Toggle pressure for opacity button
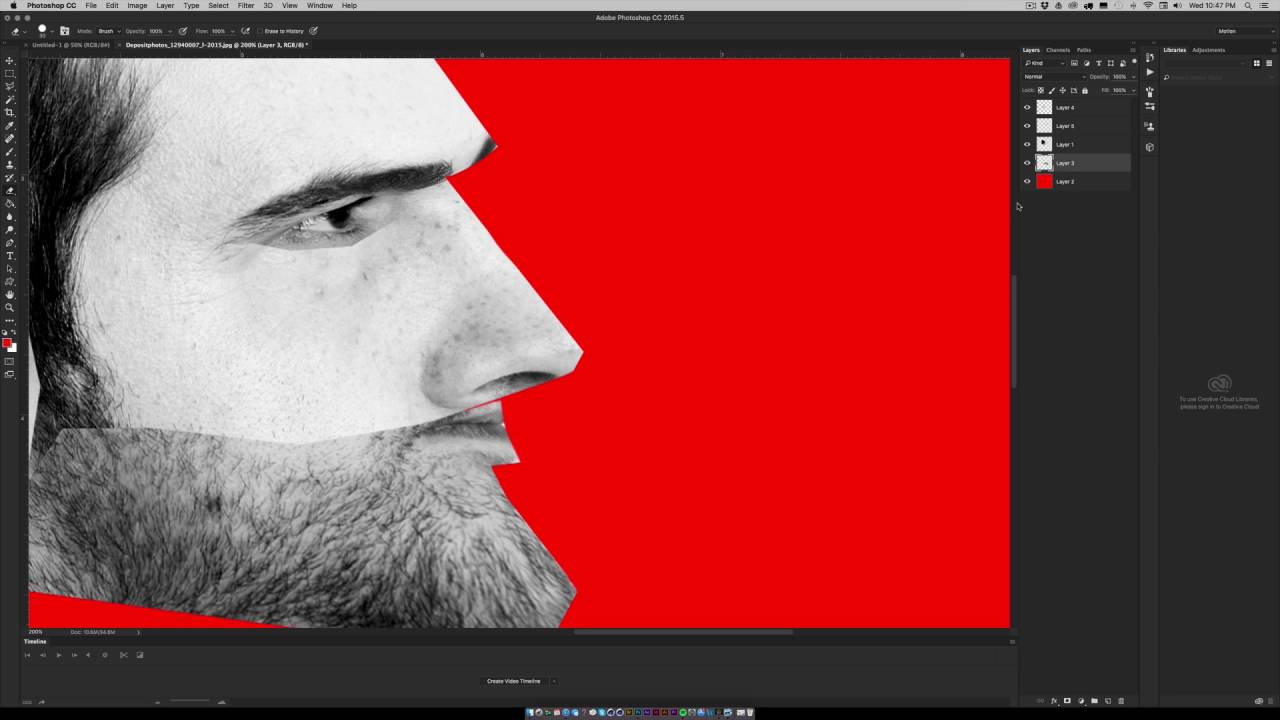Image resolution: width=1280 pixels, height=720 pixels. [183, 31]
